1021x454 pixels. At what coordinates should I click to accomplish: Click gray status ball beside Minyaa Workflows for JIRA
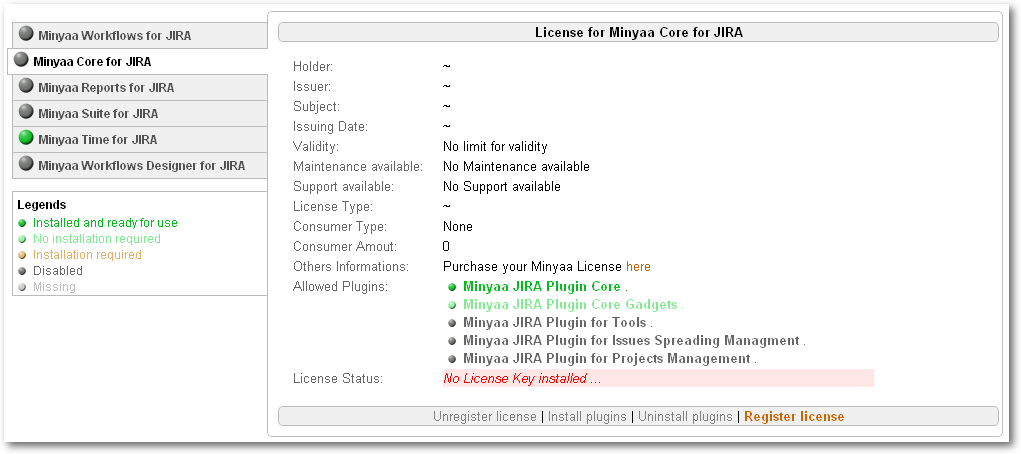[x=26, y=33]
